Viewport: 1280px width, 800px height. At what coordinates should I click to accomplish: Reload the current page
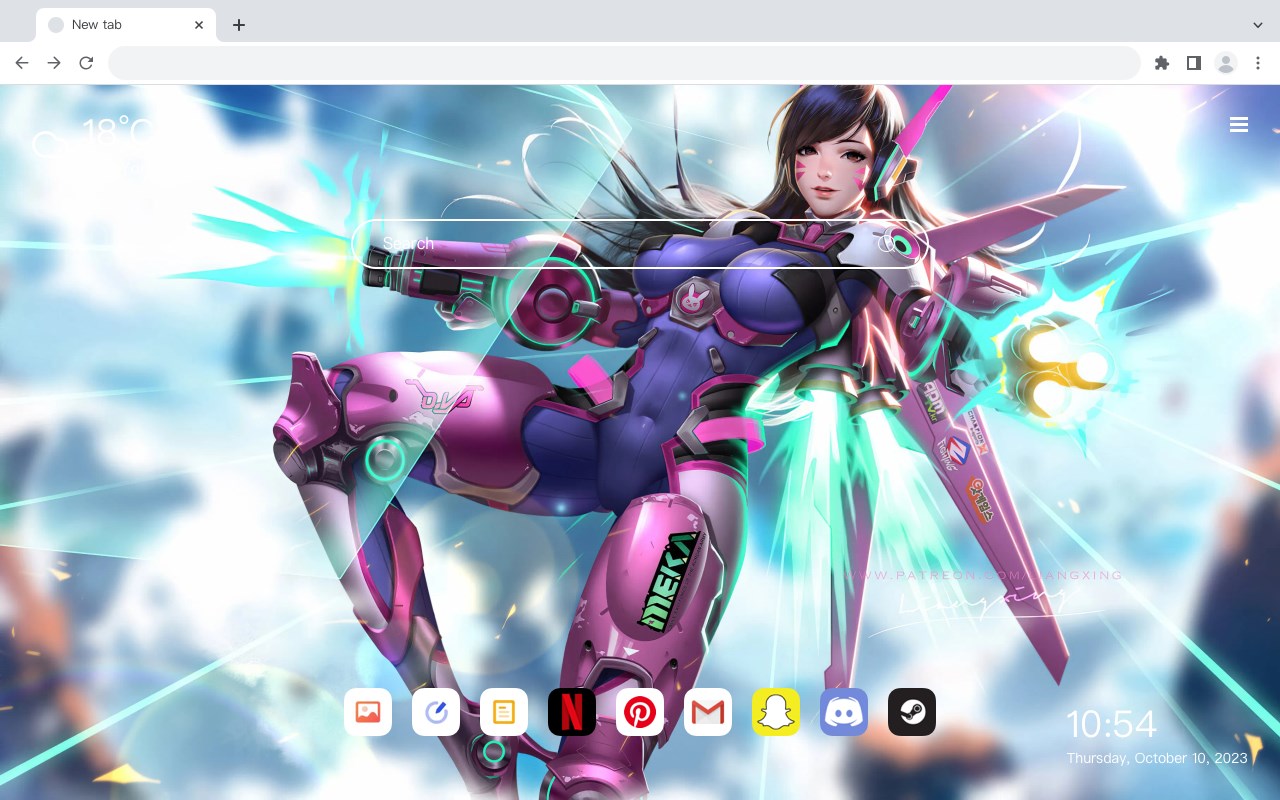coord(86,63)
